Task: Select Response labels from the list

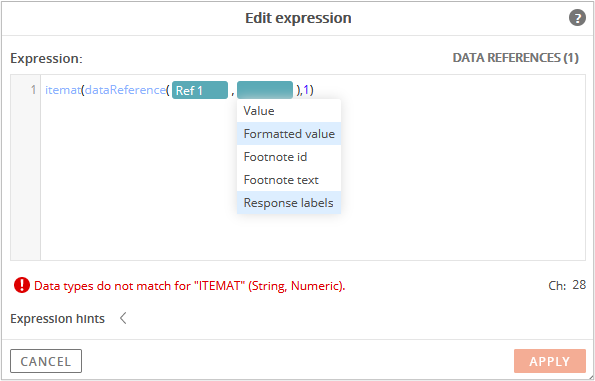Action: (x=289, y=203)
